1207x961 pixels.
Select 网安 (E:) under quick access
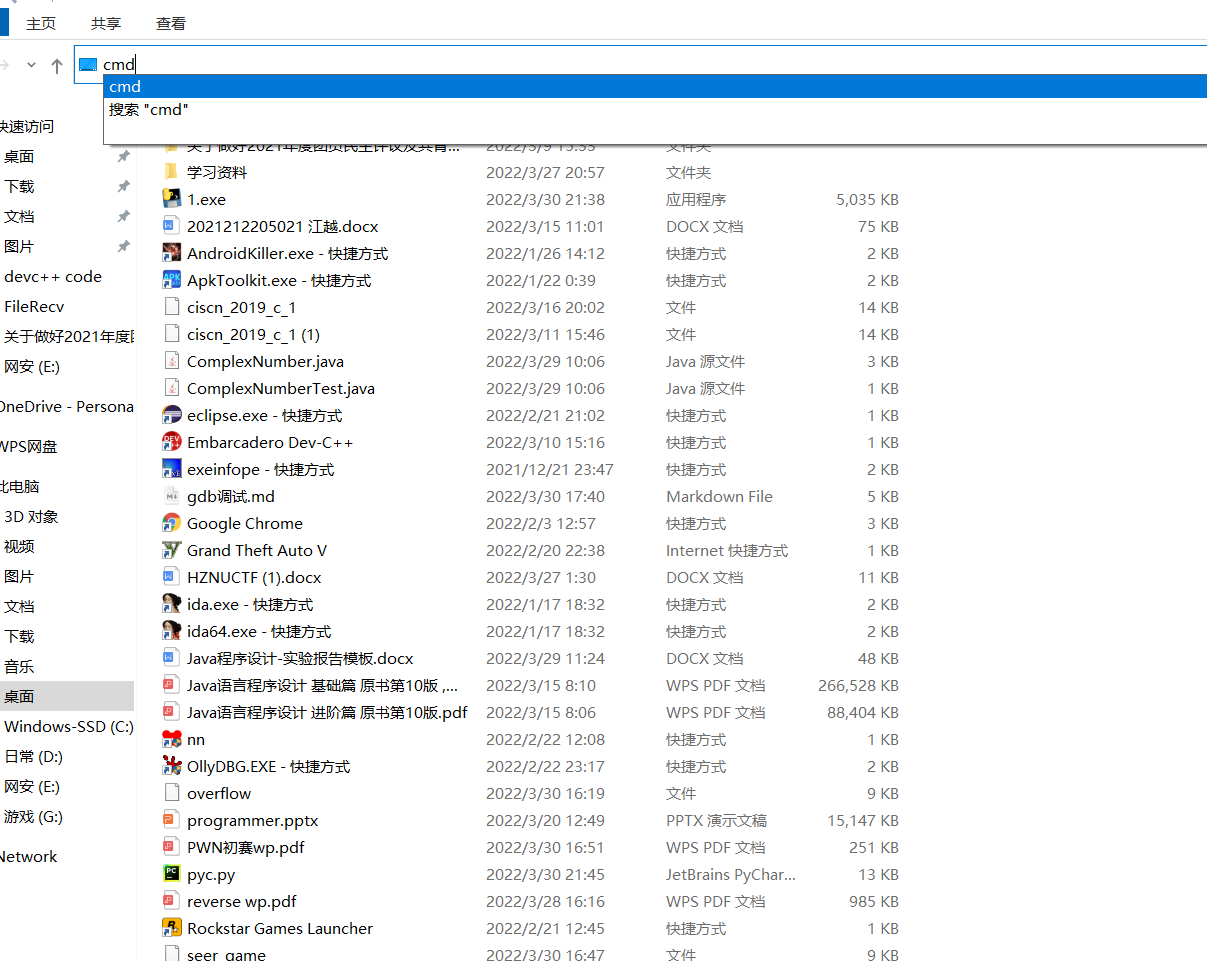[x=32, y=367]
